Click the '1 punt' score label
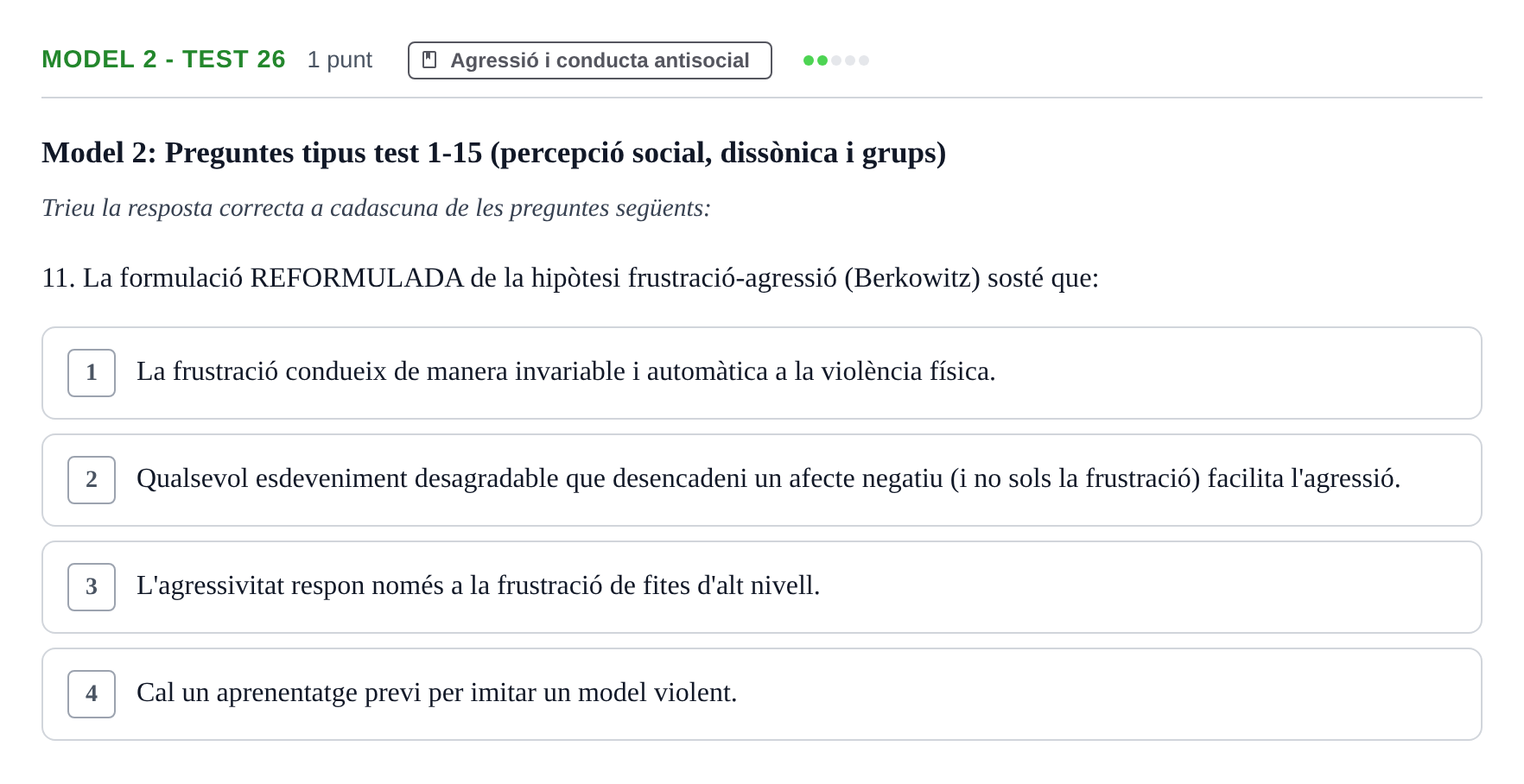Viewport: 1524px width, 784px height. pyautogui.click(x=340, y=60)
